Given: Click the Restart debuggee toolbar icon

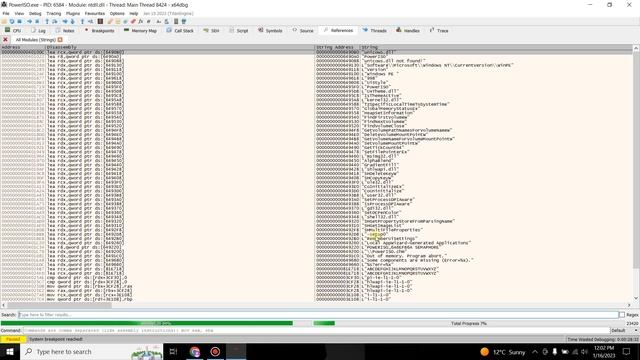Looking at the screenshot, I should pyautogui.click(x=12, y=21).
